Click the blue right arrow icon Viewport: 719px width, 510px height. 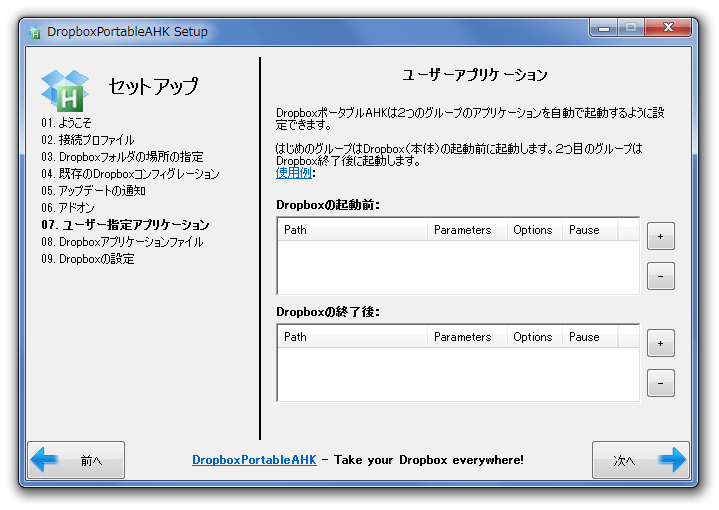[x=672, y=459]
